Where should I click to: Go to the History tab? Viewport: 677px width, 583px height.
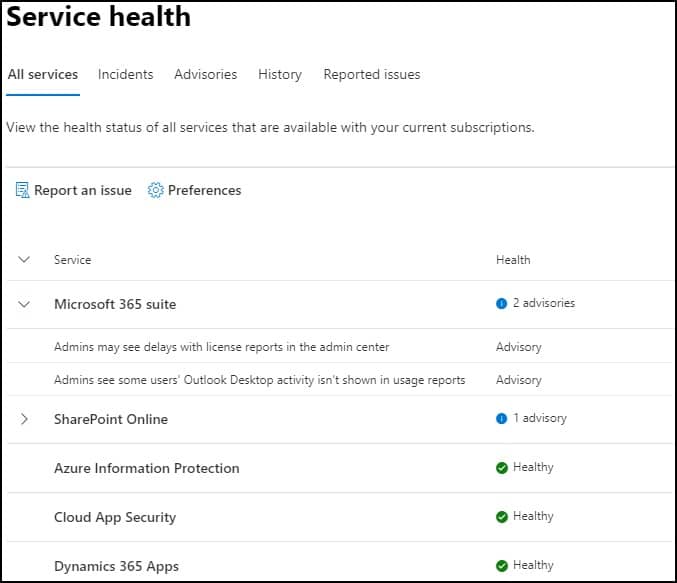point(280,74)
